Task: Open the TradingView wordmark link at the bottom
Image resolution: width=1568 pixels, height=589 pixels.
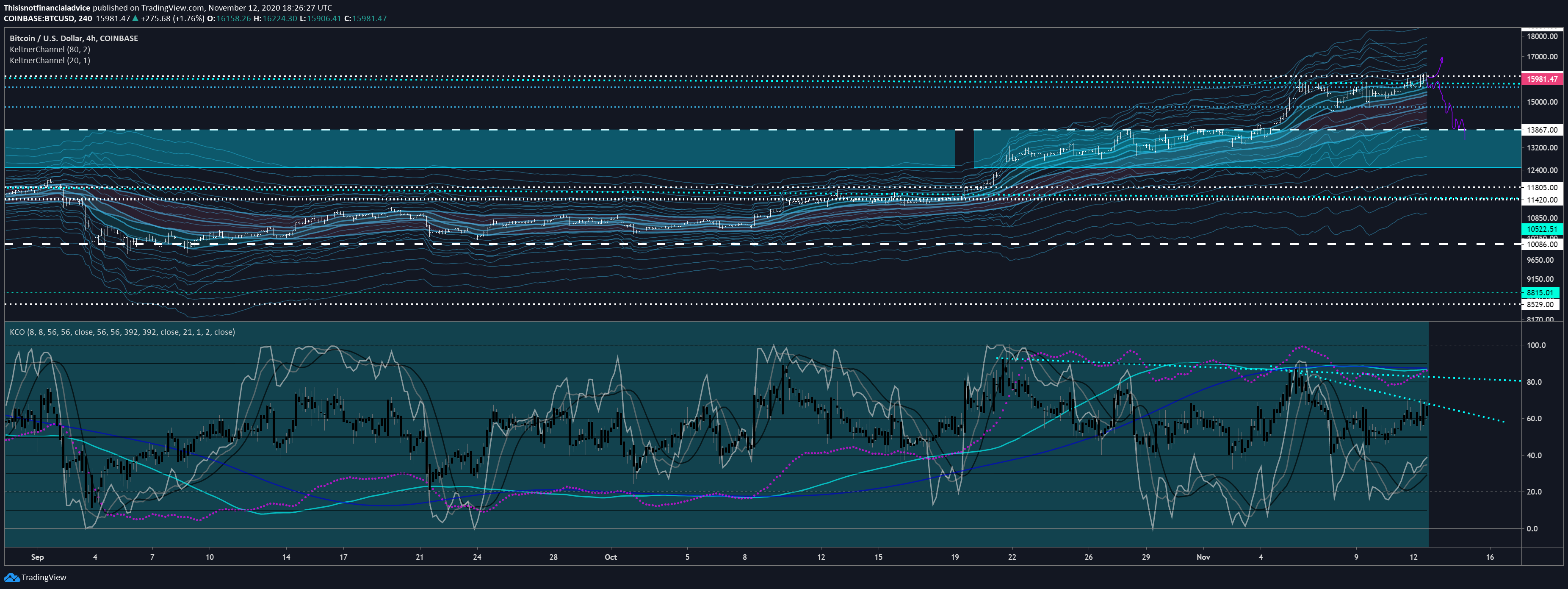Action: 44,578
